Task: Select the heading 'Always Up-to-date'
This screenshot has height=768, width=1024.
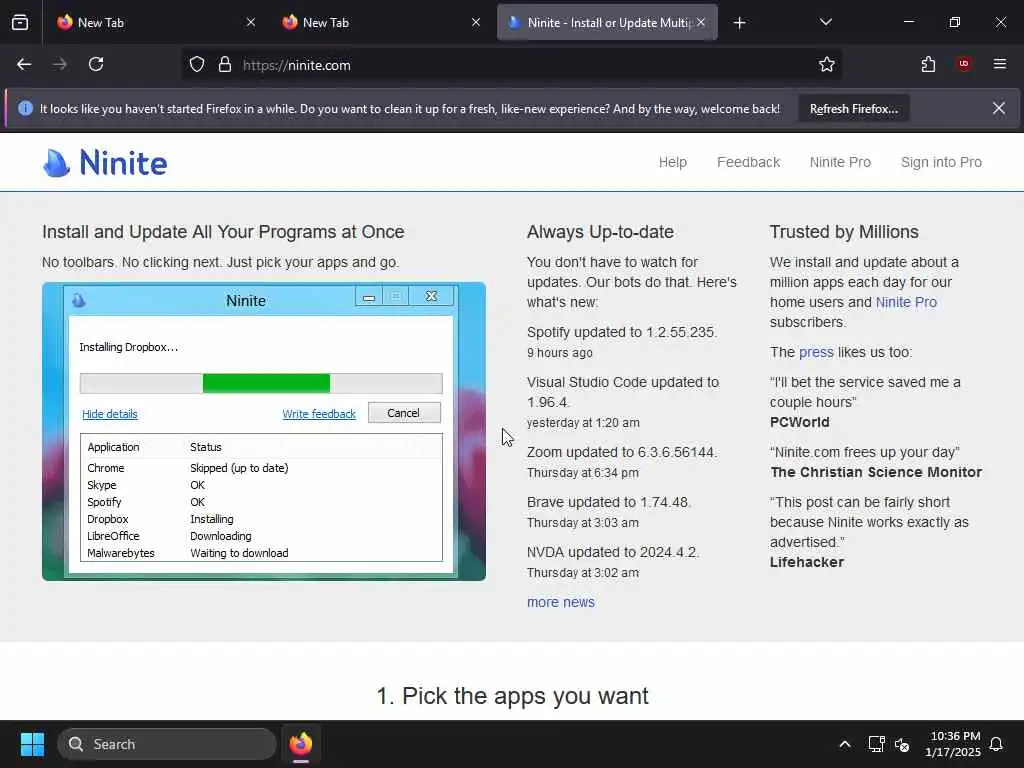Action: point(600,232)
